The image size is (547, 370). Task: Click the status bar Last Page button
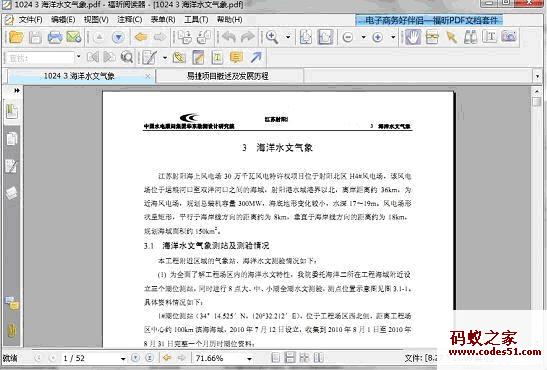[x=149, y=358]
